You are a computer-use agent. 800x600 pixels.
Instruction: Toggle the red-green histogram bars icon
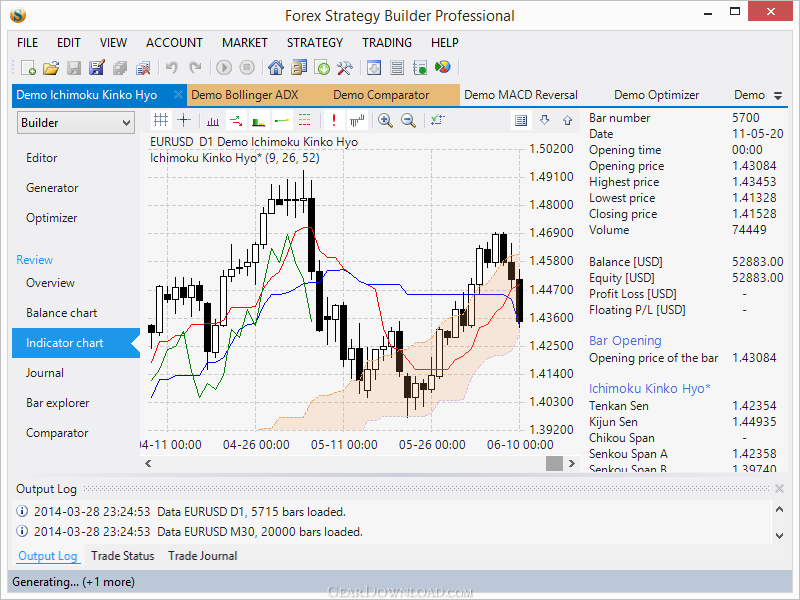pyautogui.click(x=357, y=120)
